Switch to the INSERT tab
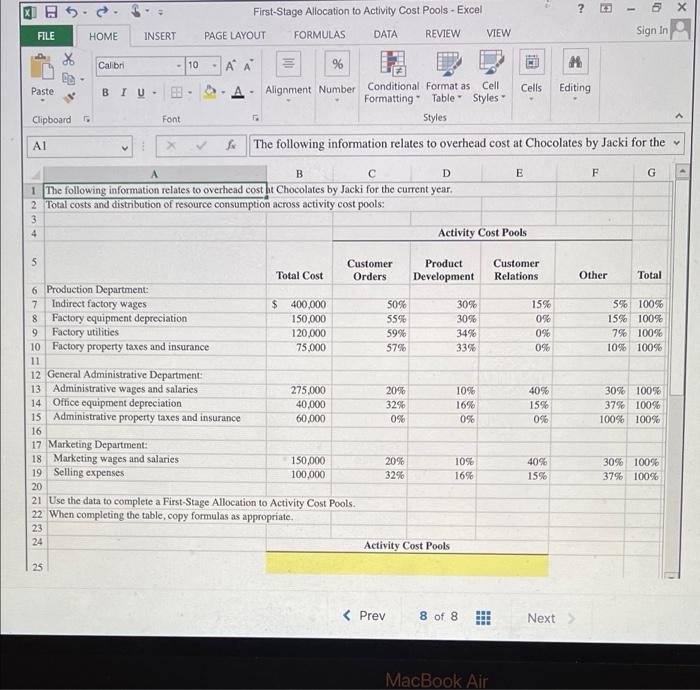 [160, 36]
